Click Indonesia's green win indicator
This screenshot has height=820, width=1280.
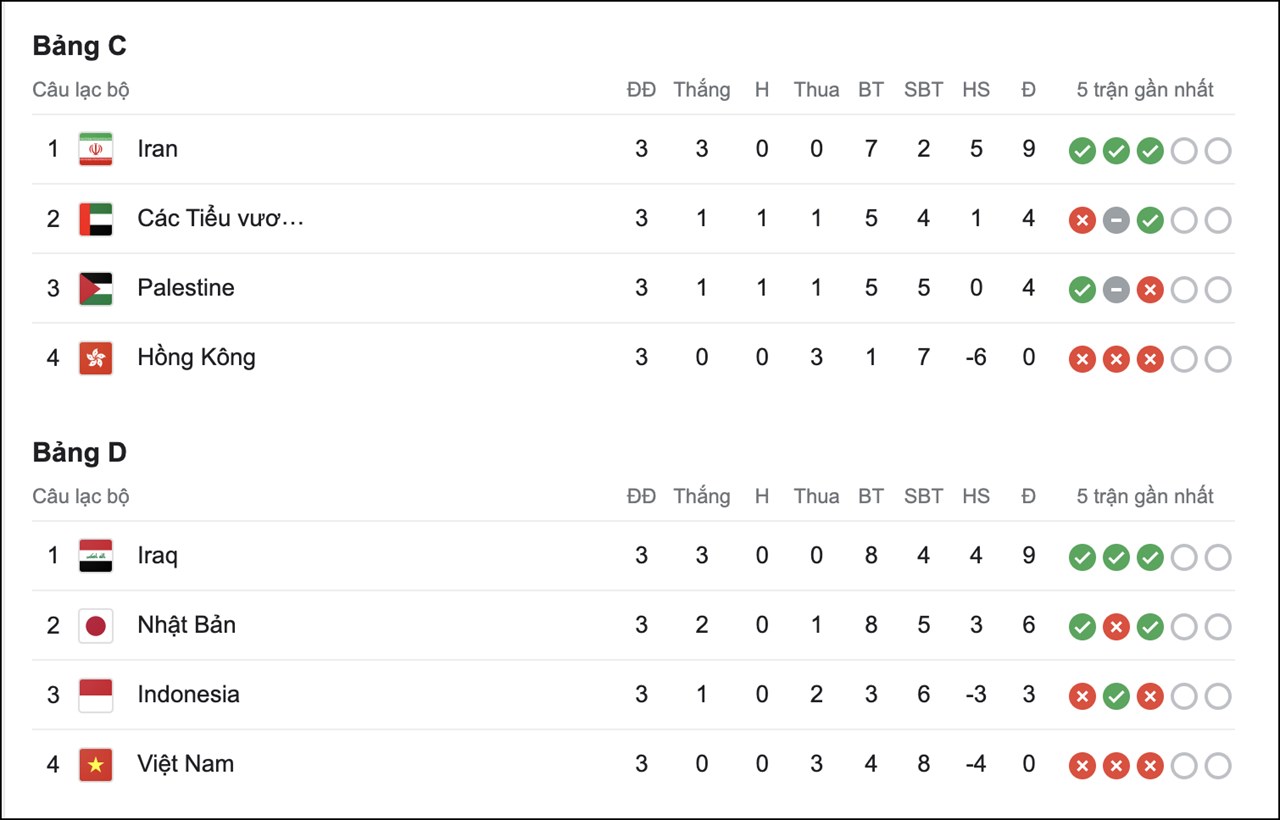click(x=1116, y=697)
